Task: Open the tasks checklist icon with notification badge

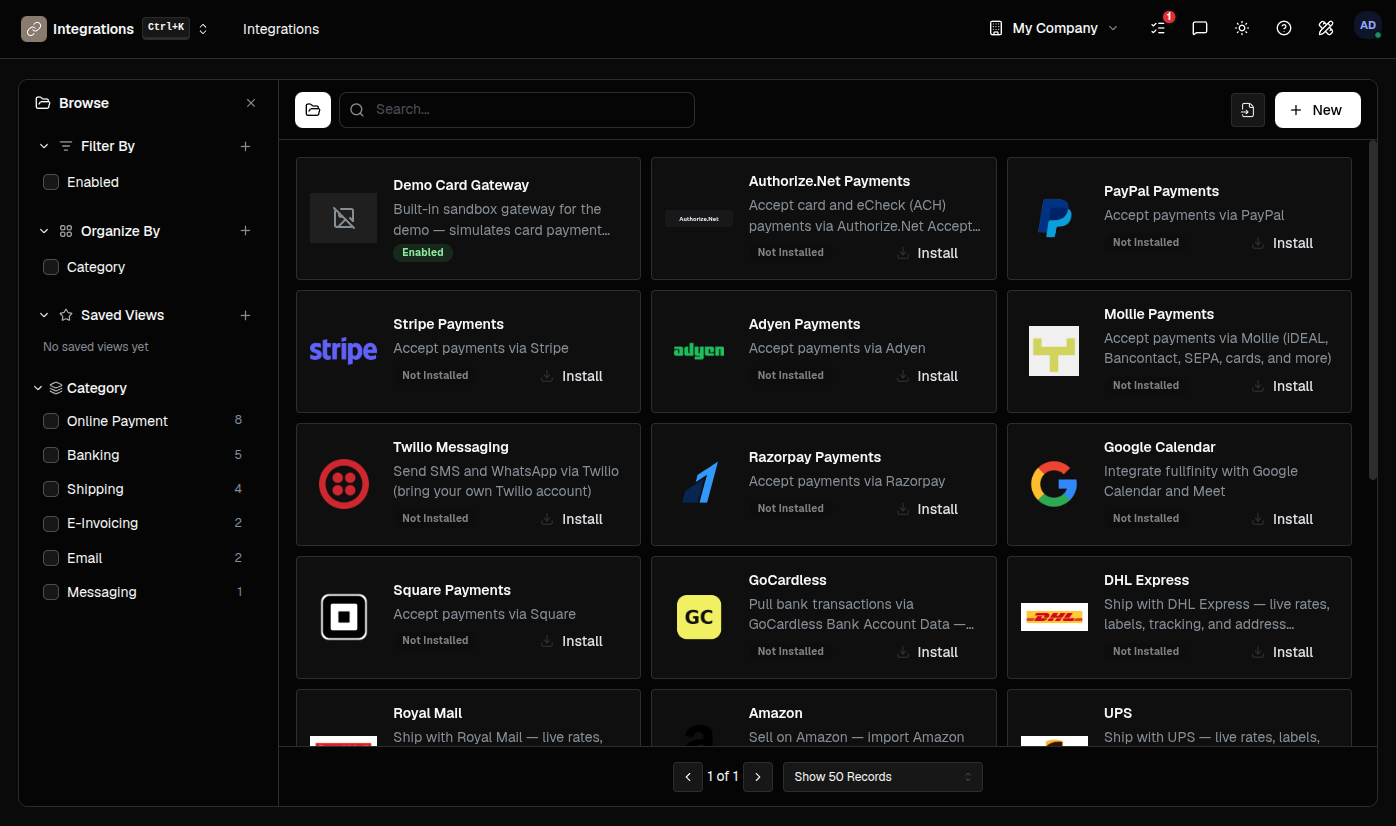Action: 1159,28
